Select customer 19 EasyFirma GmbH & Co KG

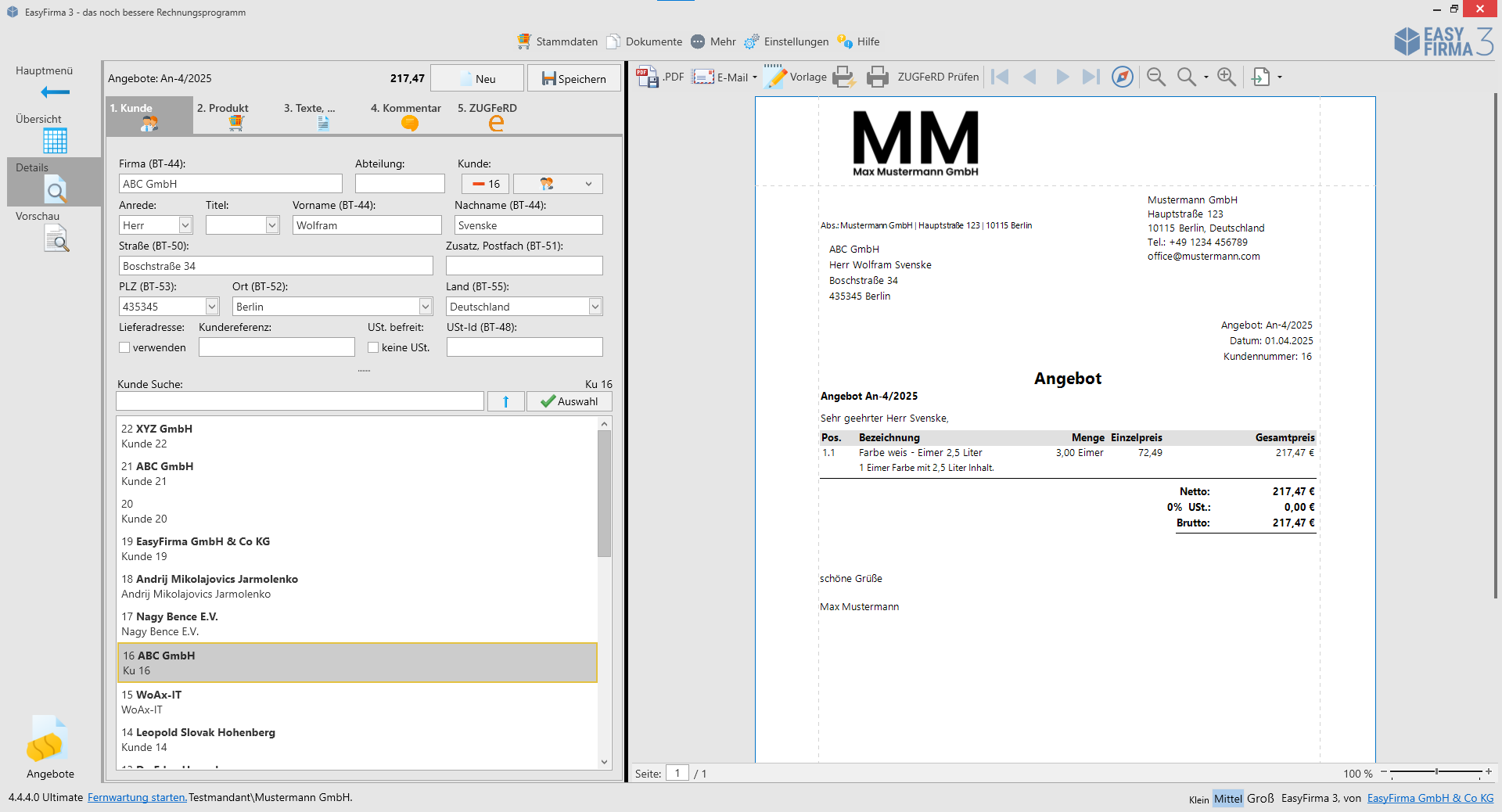coord(357,548)
